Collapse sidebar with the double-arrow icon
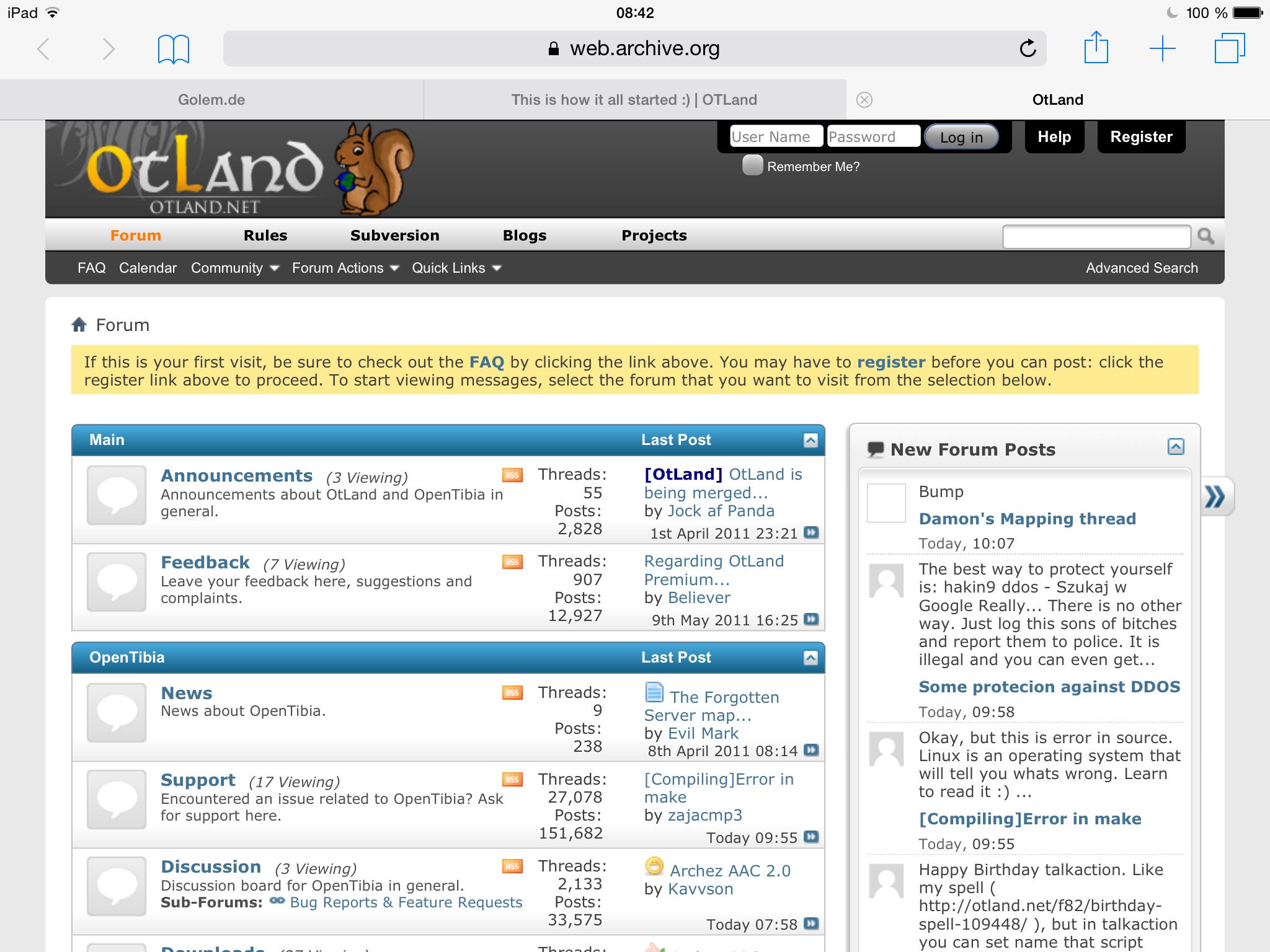 click(x=1215, y=496)
